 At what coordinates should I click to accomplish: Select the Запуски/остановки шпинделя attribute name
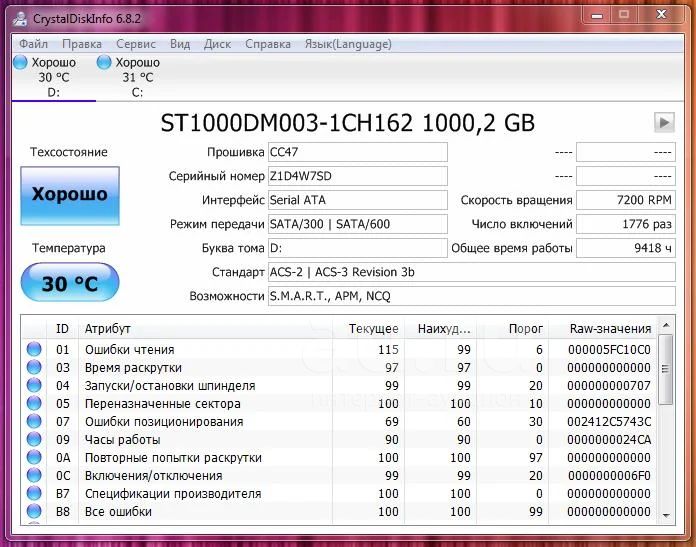(170, 385)
